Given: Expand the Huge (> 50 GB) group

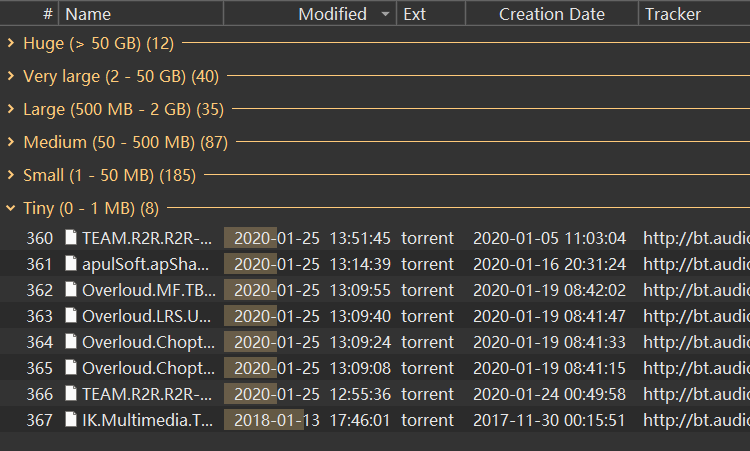Looking at the screenshot, I should coord(10,43).
